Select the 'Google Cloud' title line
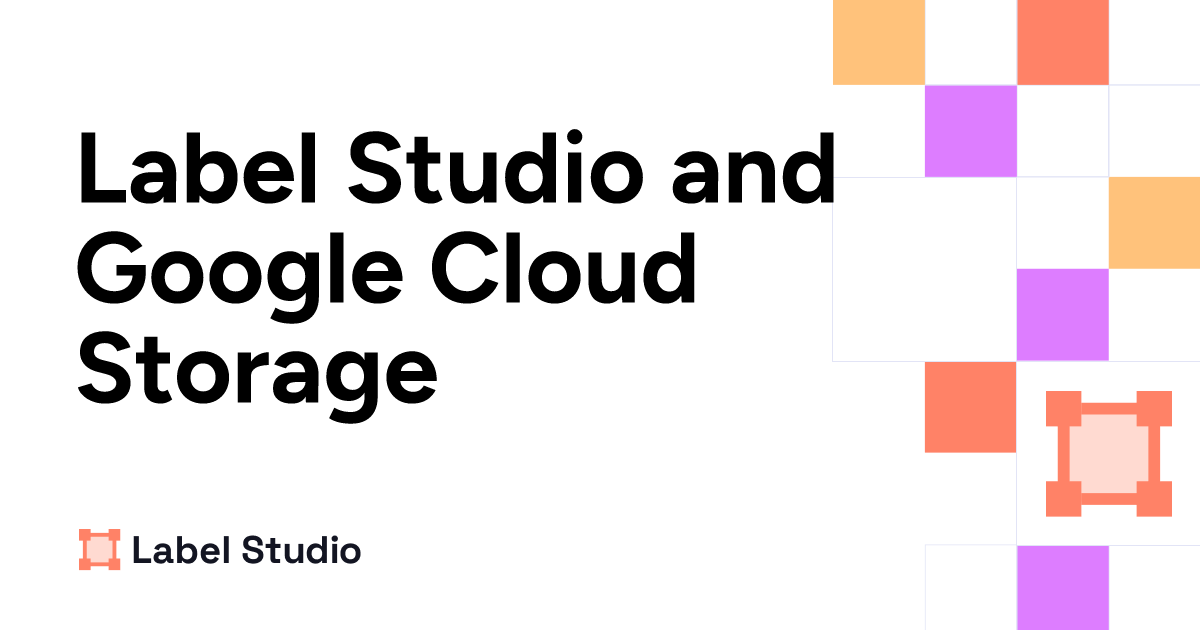 390,268
